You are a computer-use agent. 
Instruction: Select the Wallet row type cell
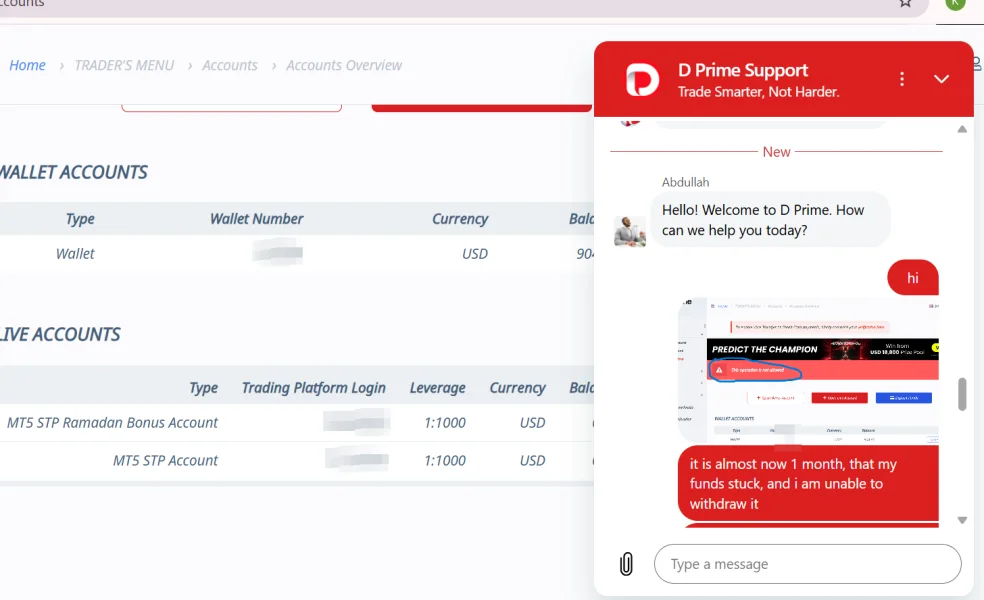click(x=75, y=254)
